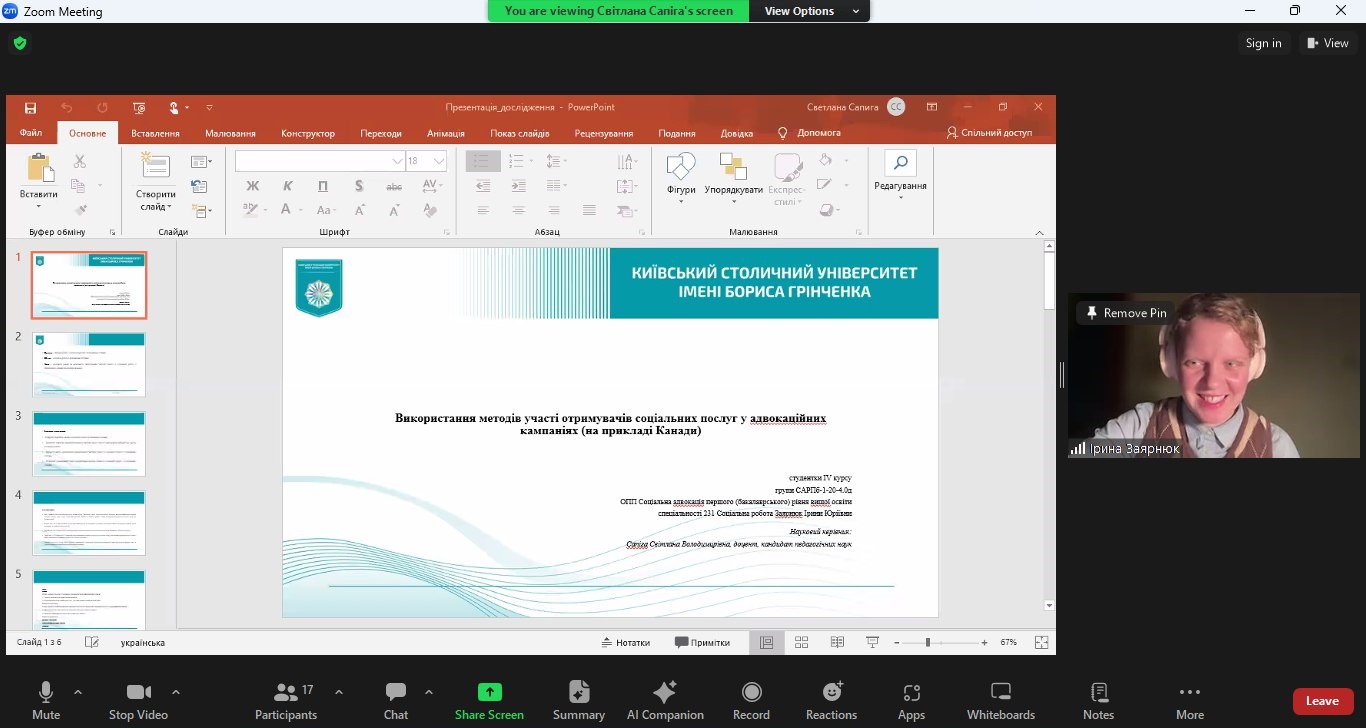Expand audio options arrow beside Mute
The width and height of the screenshot is (1366, 728).
tap(78, 692)
